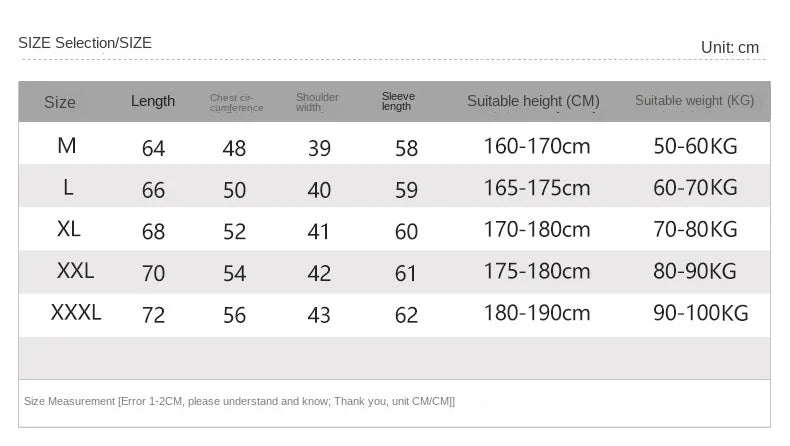
Task: Click the 160-170cm height cell
Action: coord(537,147)
